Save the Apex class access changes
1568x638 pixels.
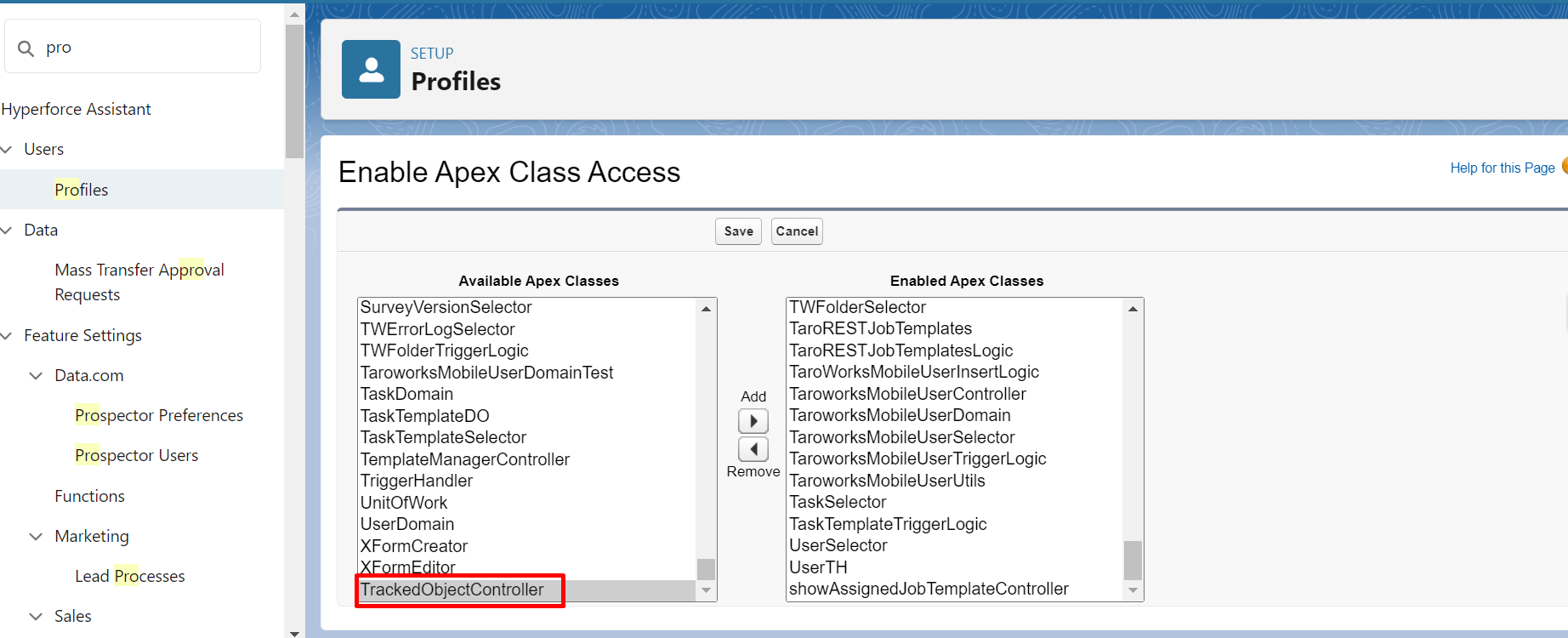tap(738, 231)
